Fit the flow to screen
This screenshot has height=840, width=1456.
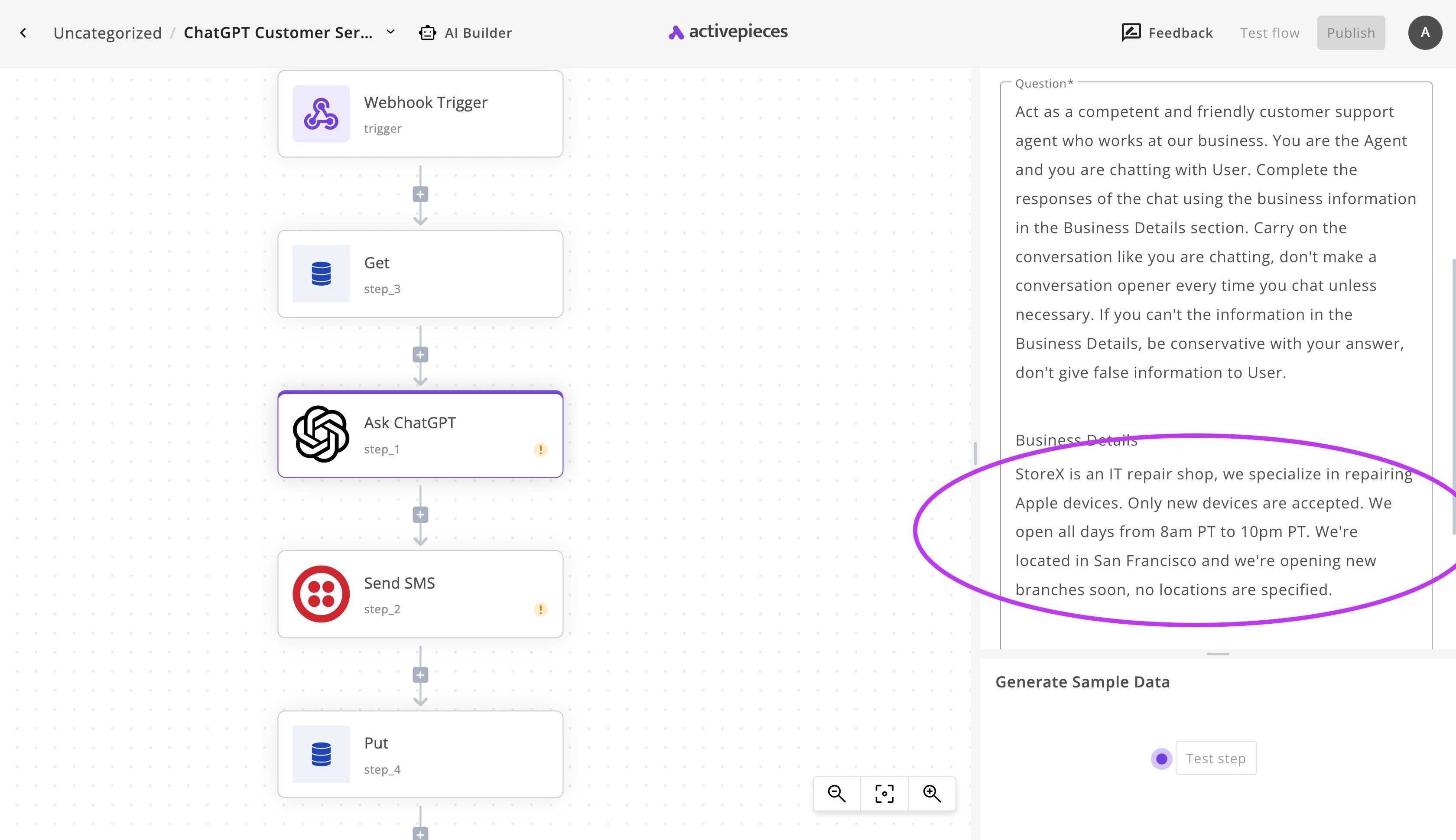tap(884, 794)
